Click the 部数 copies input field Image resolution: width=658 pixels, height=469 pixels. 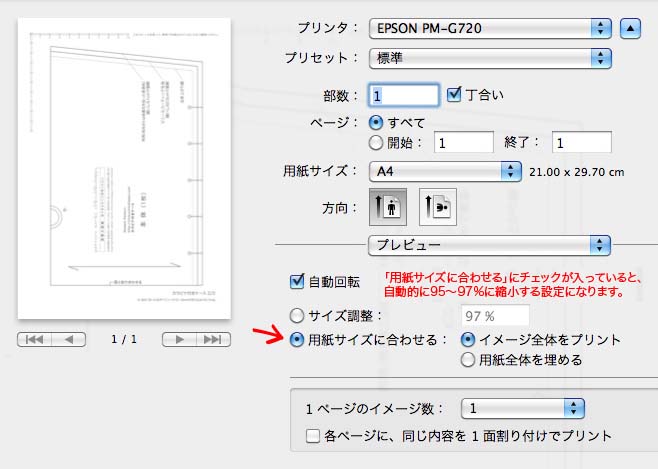(404, 95)
